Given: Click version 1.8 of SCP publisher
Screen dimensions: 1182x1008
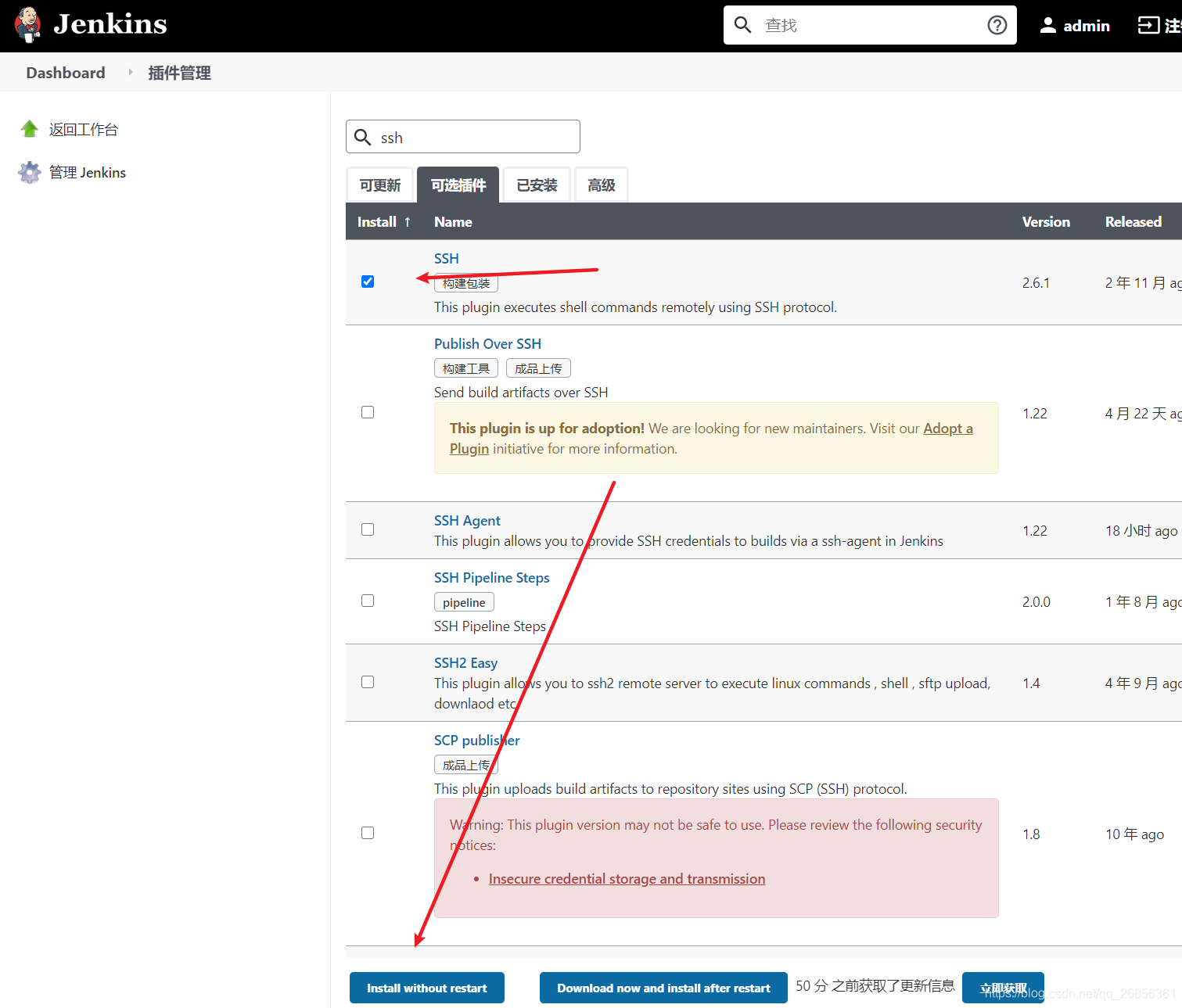Looking at the screenshot, I should pos(1031,834).
